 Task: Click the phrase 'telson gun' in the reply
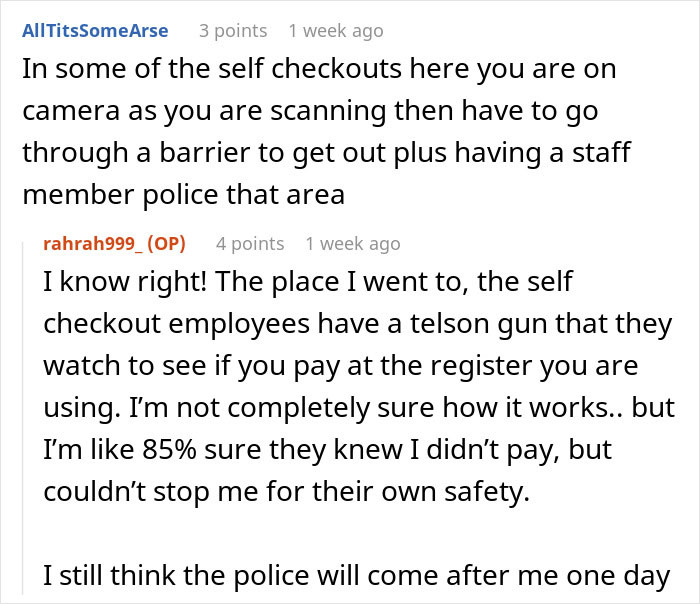click(x=474, y=323)
